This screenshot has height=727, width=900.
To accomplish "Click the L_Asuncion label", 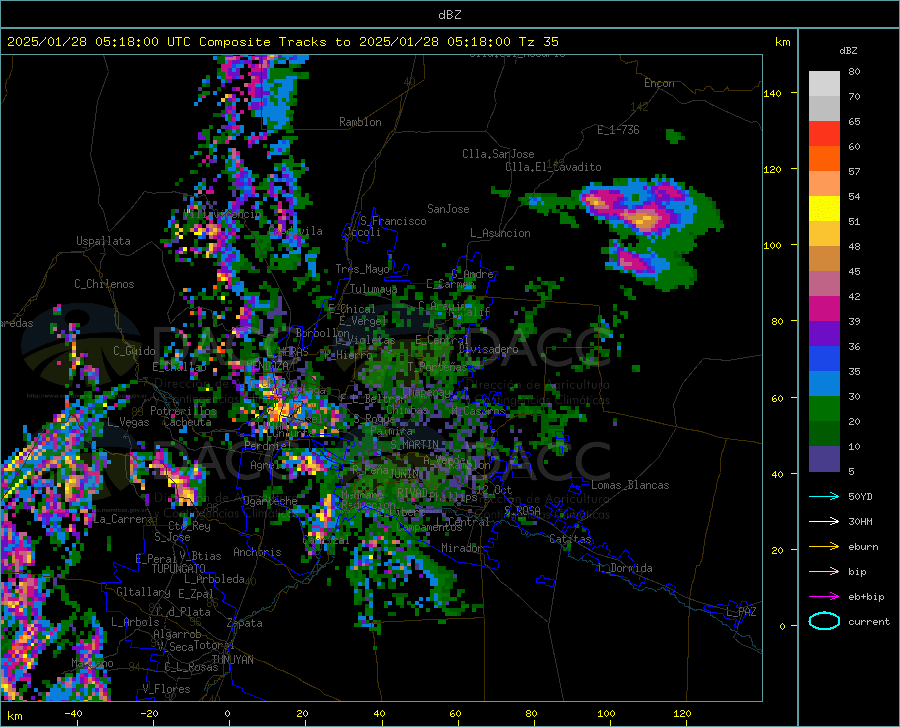I will pyautogui.click(x=500, y=233).
